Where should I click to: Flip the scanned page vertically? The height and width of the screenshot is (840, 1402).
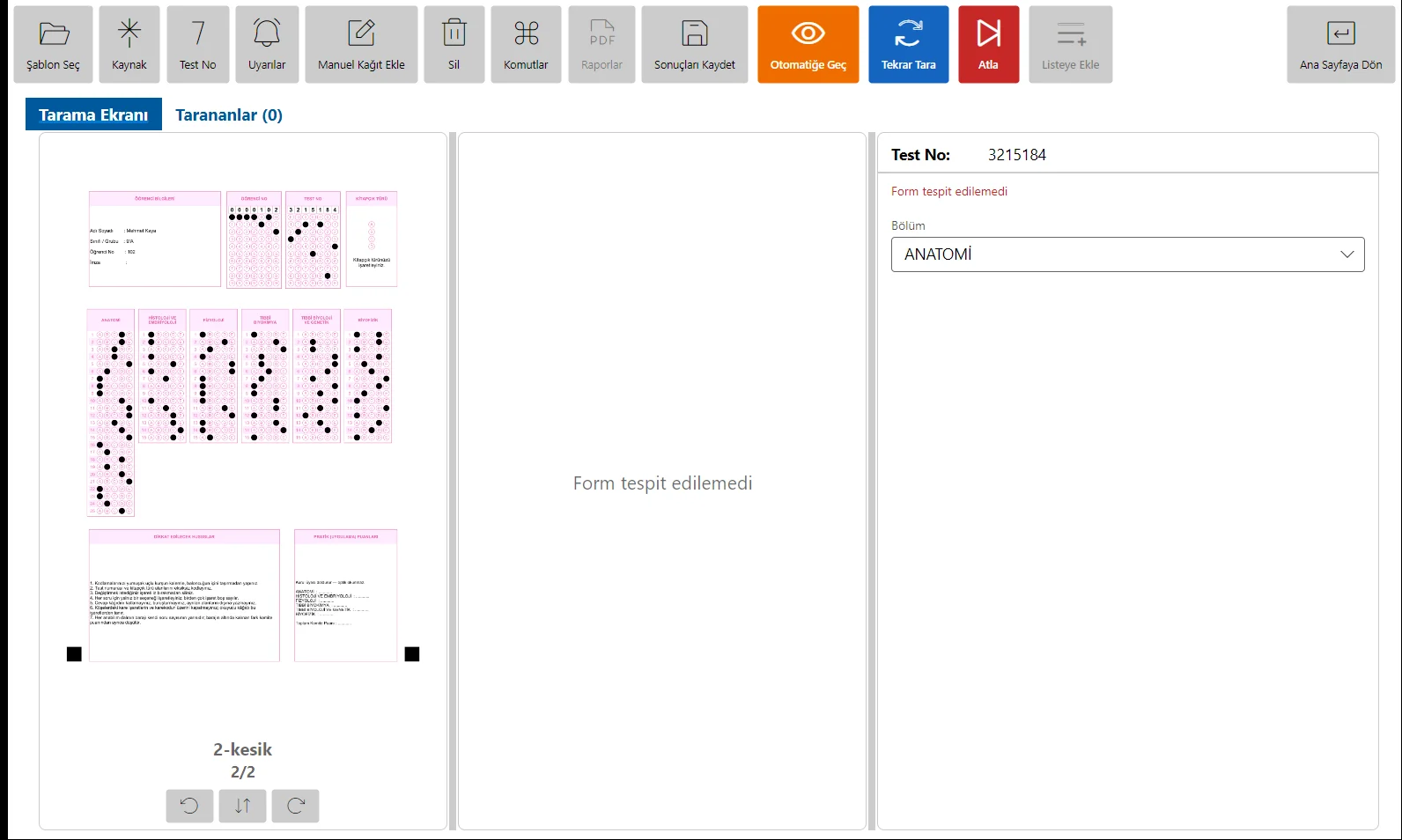(243, 806)
